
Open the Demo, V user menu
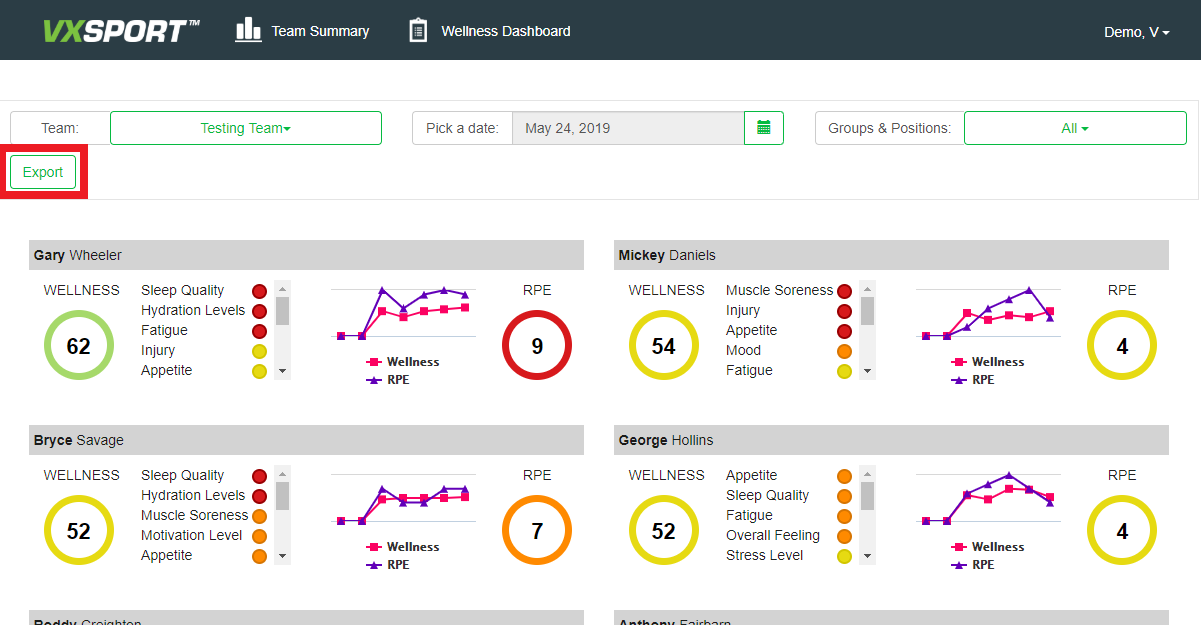pos(1136,32)
